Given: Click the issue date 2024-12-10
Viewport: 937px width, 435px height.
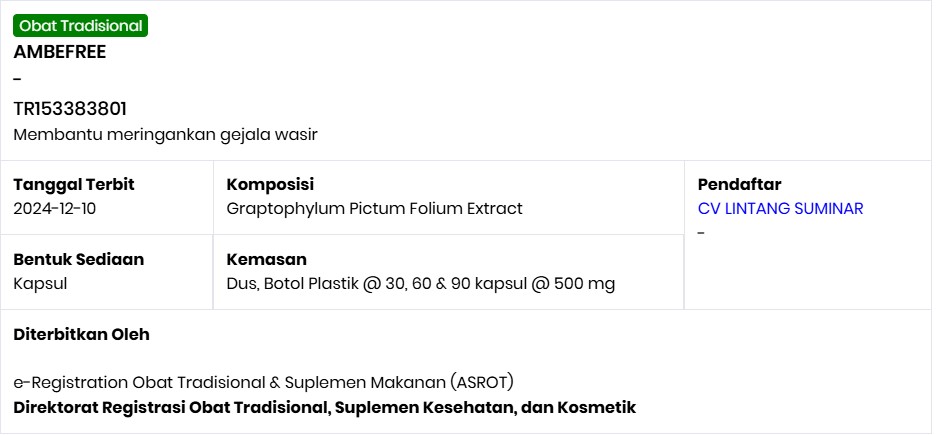Looking at the screenshot, I should (54, 209).
